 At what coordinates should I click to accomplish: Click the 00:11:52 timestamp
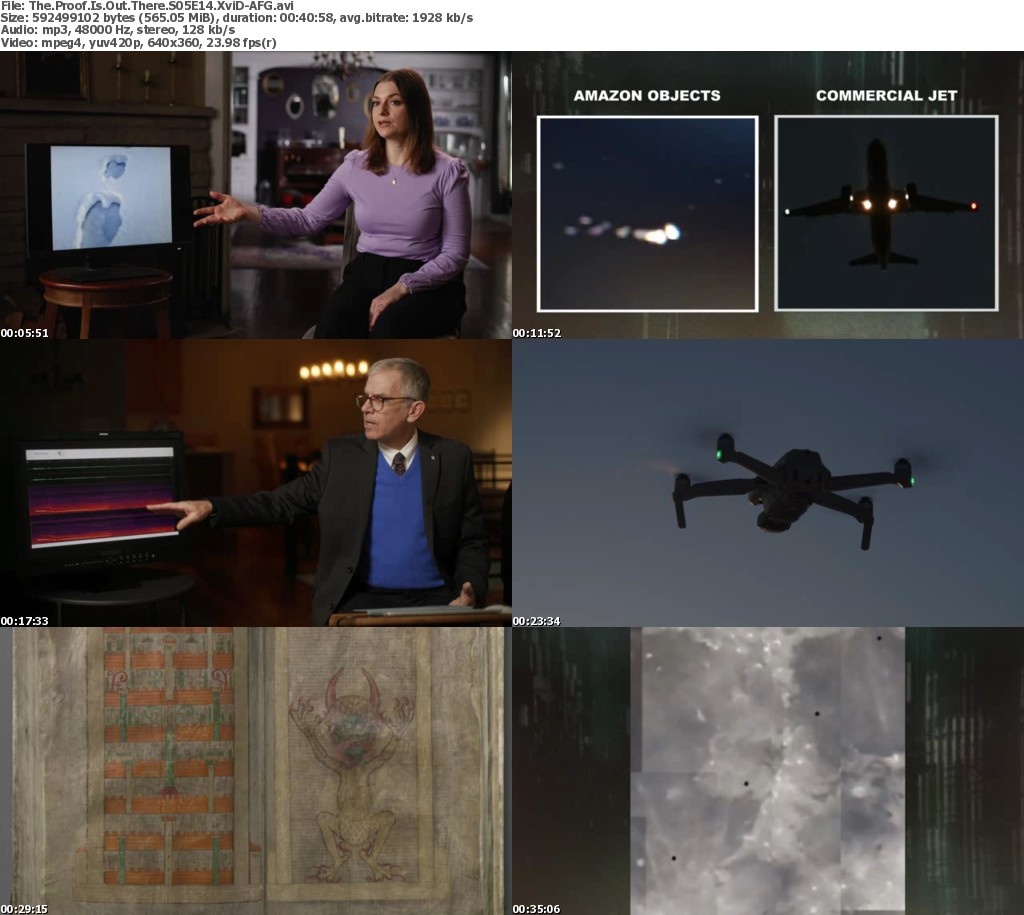point(537,332)
